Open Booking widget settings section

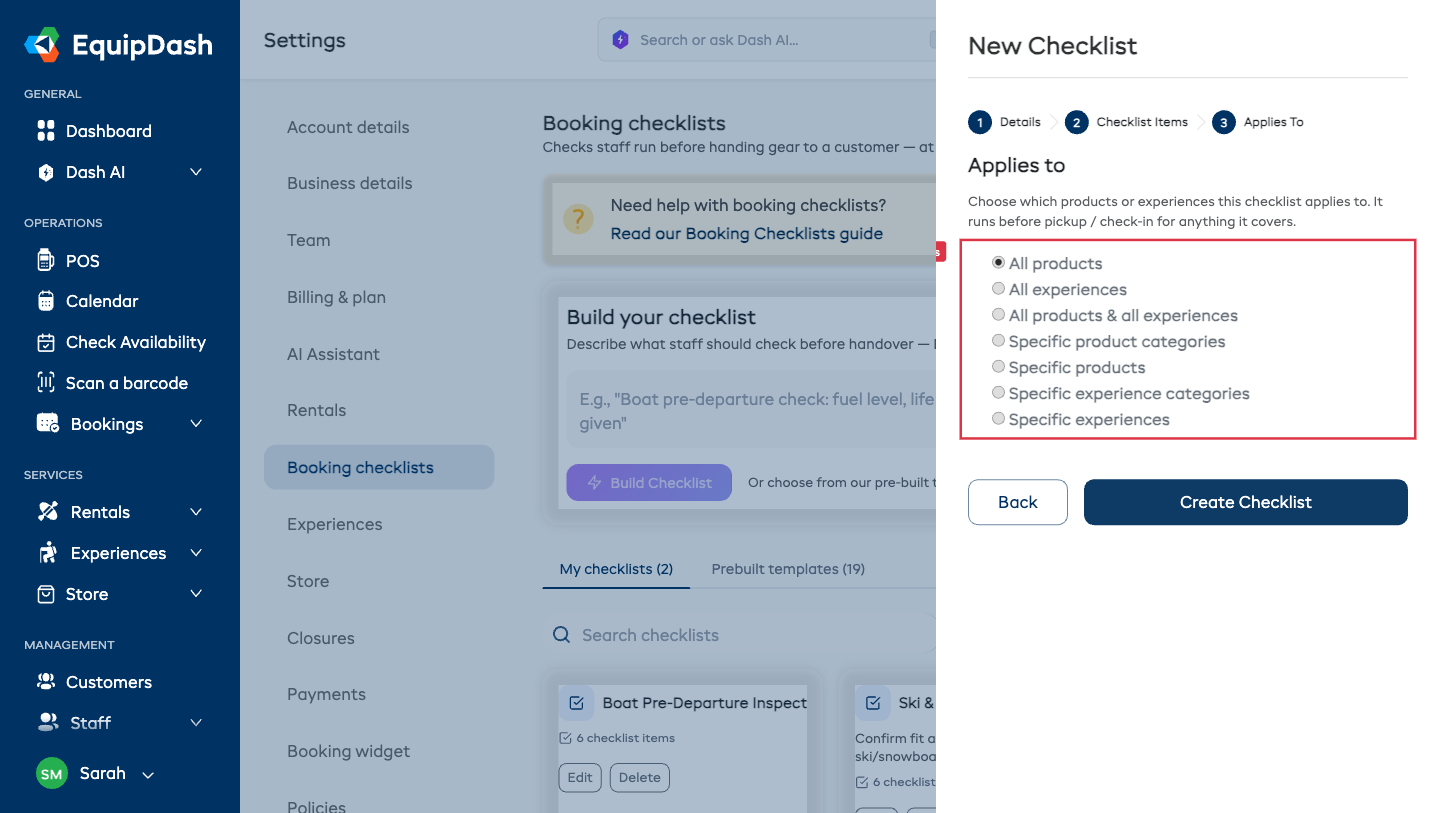click(x=348, y=751)
